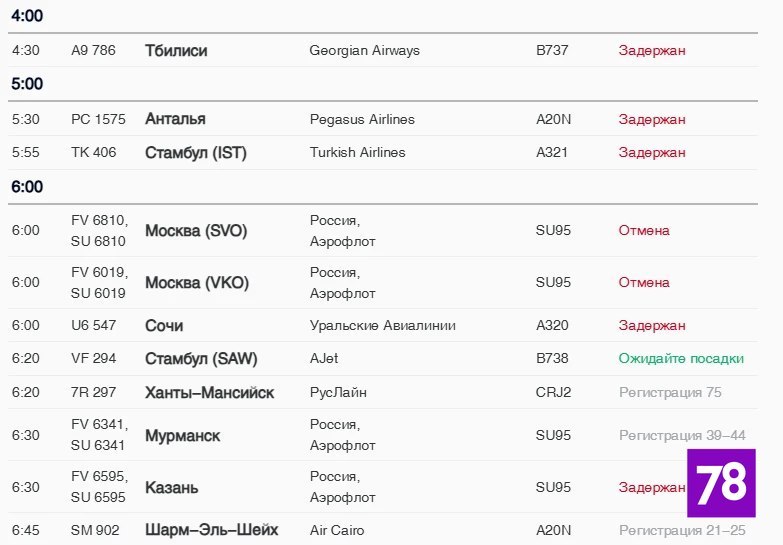Open the Сочи flight row
Viewport: 783px width, 545px height.
(164, 325)
